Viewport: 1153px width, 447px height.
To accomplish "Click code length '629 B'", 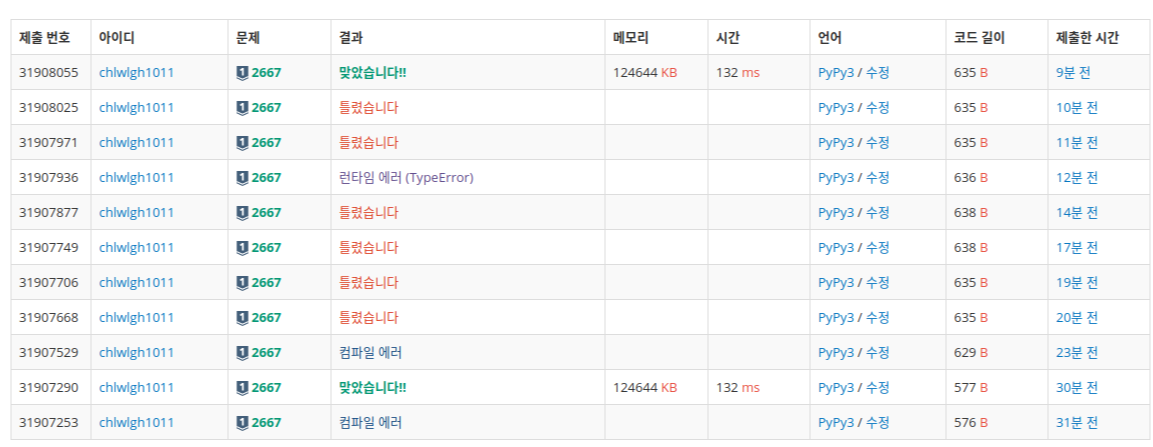I will tap(970, 353).
